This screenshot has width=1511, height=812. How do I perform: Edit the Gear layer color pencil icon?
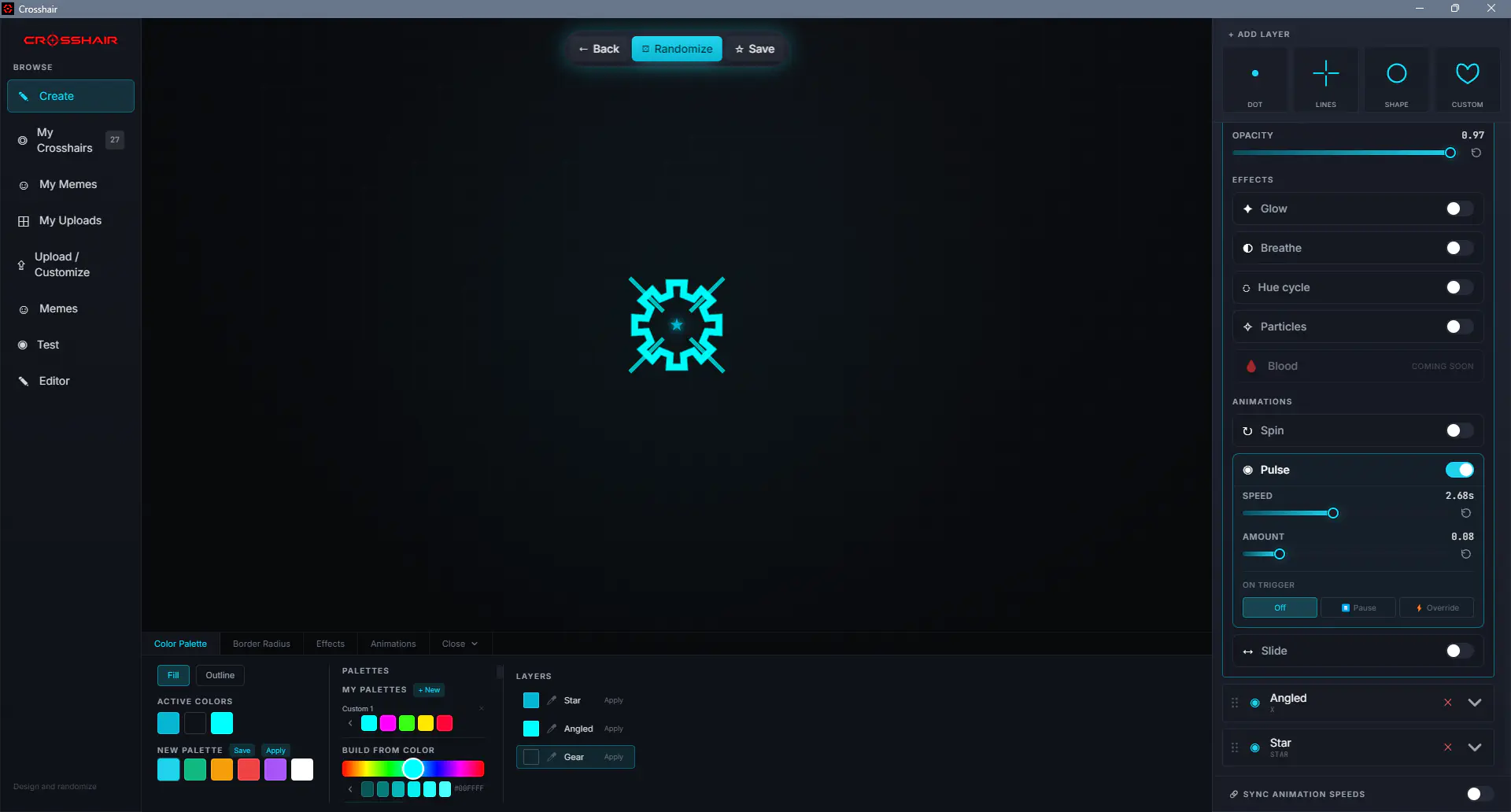point(552,757)
